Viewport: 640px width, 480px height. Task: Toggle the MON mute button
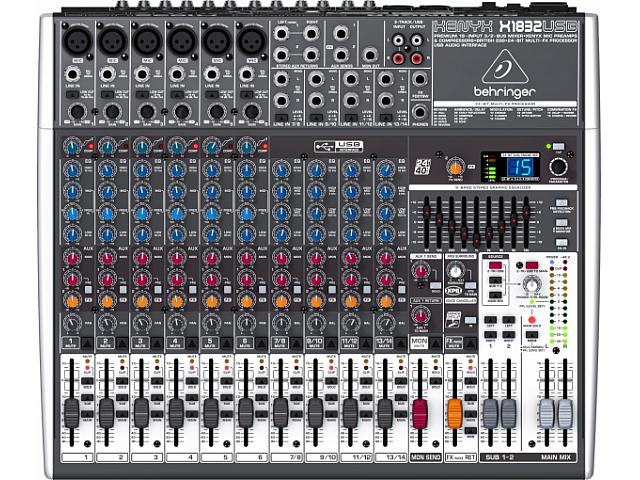(421, 340)
